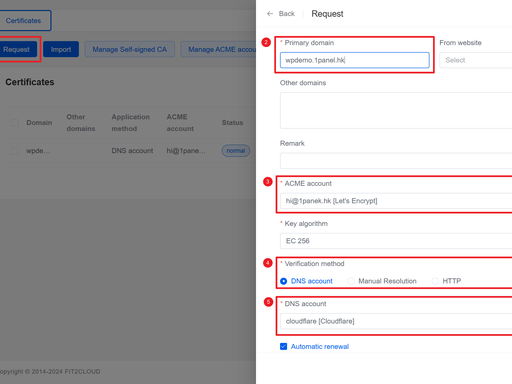Open the Certificates tab
This screenshot has height=384, width=512.
click(x=24, y=21)
